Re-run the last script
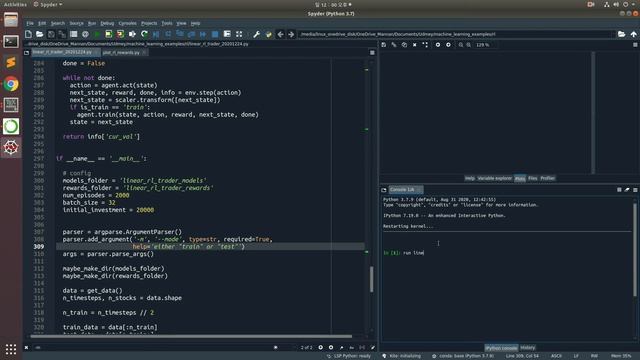Image resolution: width=640 pixels, height=360 pixels. 144,34
